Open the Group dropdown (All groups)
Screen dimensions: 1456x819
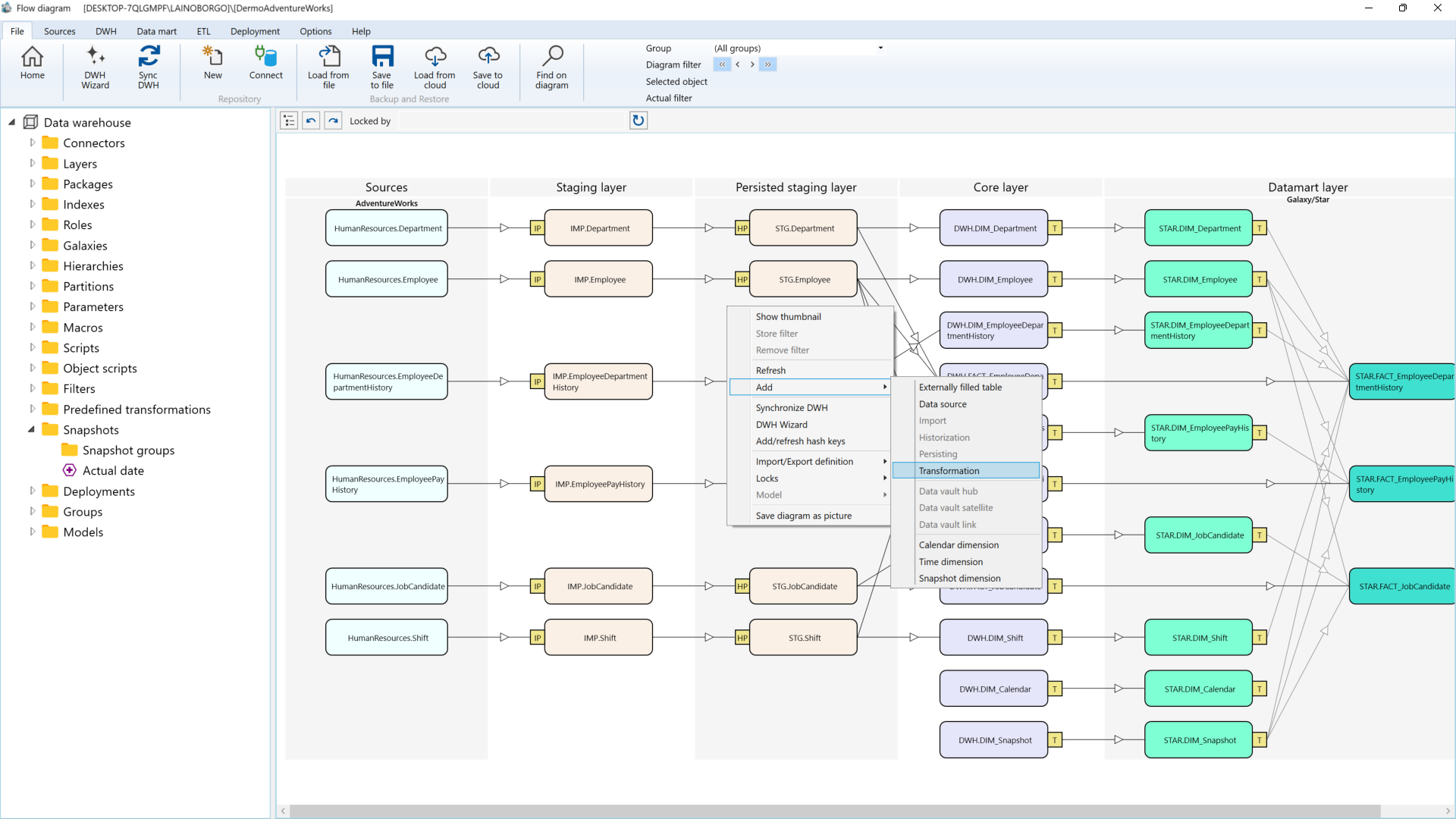(799, 48)
